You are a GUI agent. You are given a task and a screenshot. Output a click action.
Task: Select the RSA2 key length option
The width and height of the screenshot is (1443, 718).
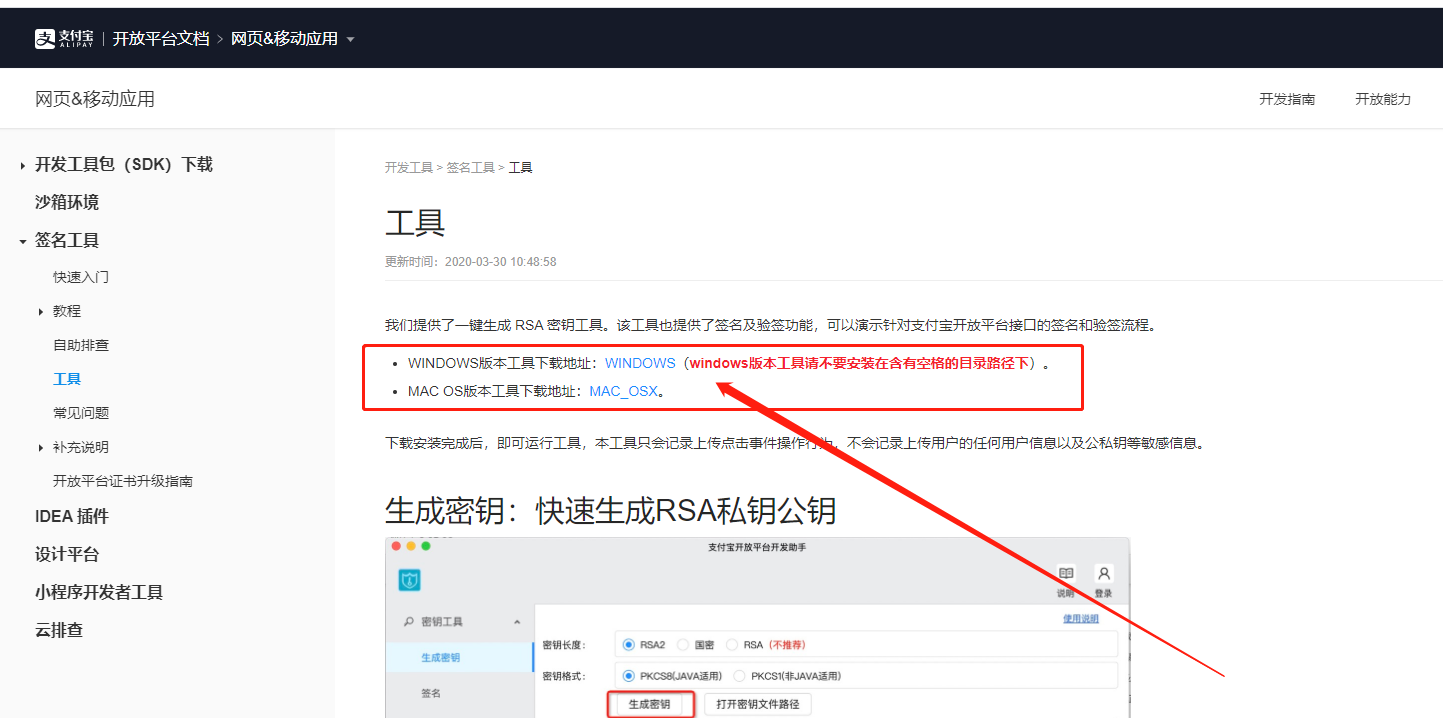coord(629,645)
